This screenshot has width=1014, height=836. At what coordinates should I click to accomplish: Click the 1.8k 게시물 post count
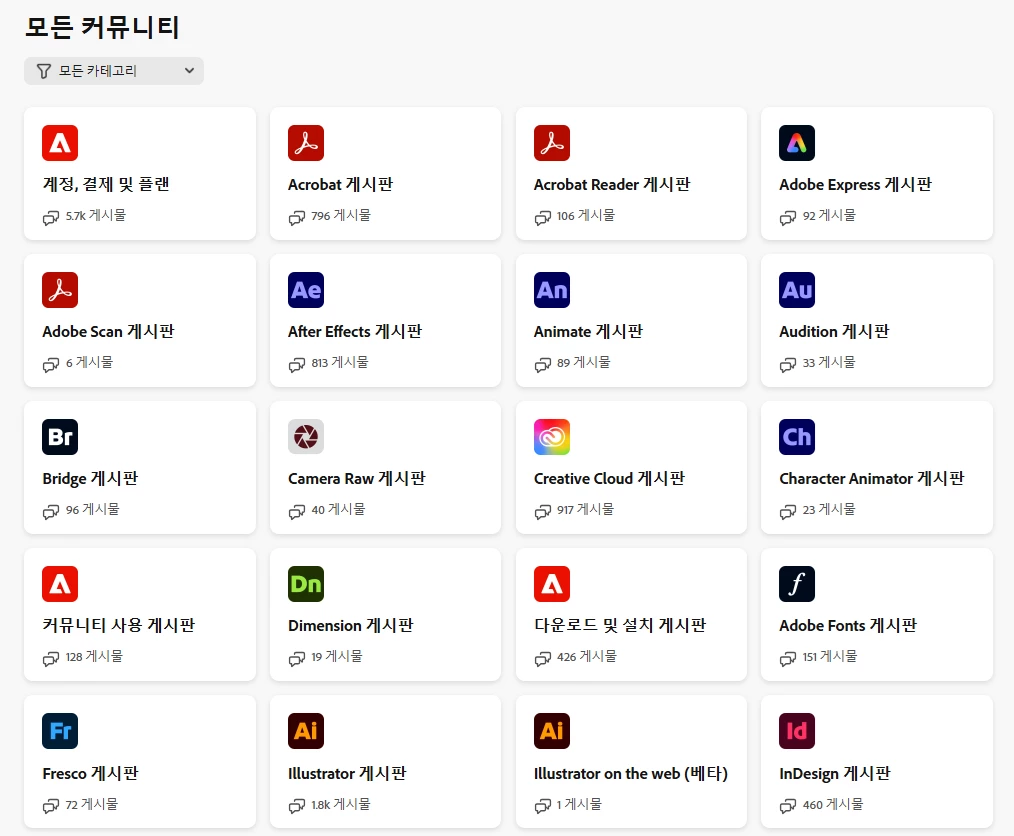pos(341,804)
